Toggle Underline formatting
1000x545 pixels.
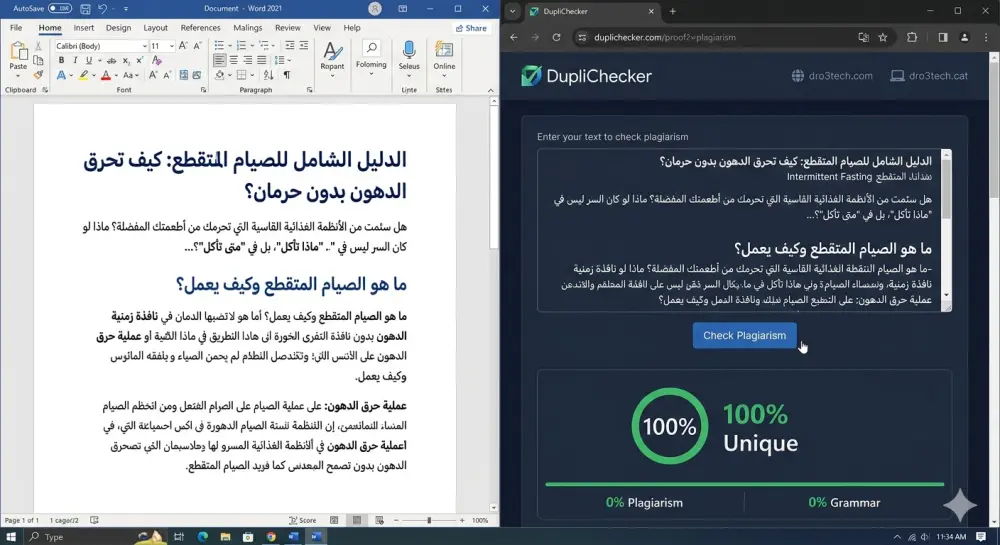[89, 61]
